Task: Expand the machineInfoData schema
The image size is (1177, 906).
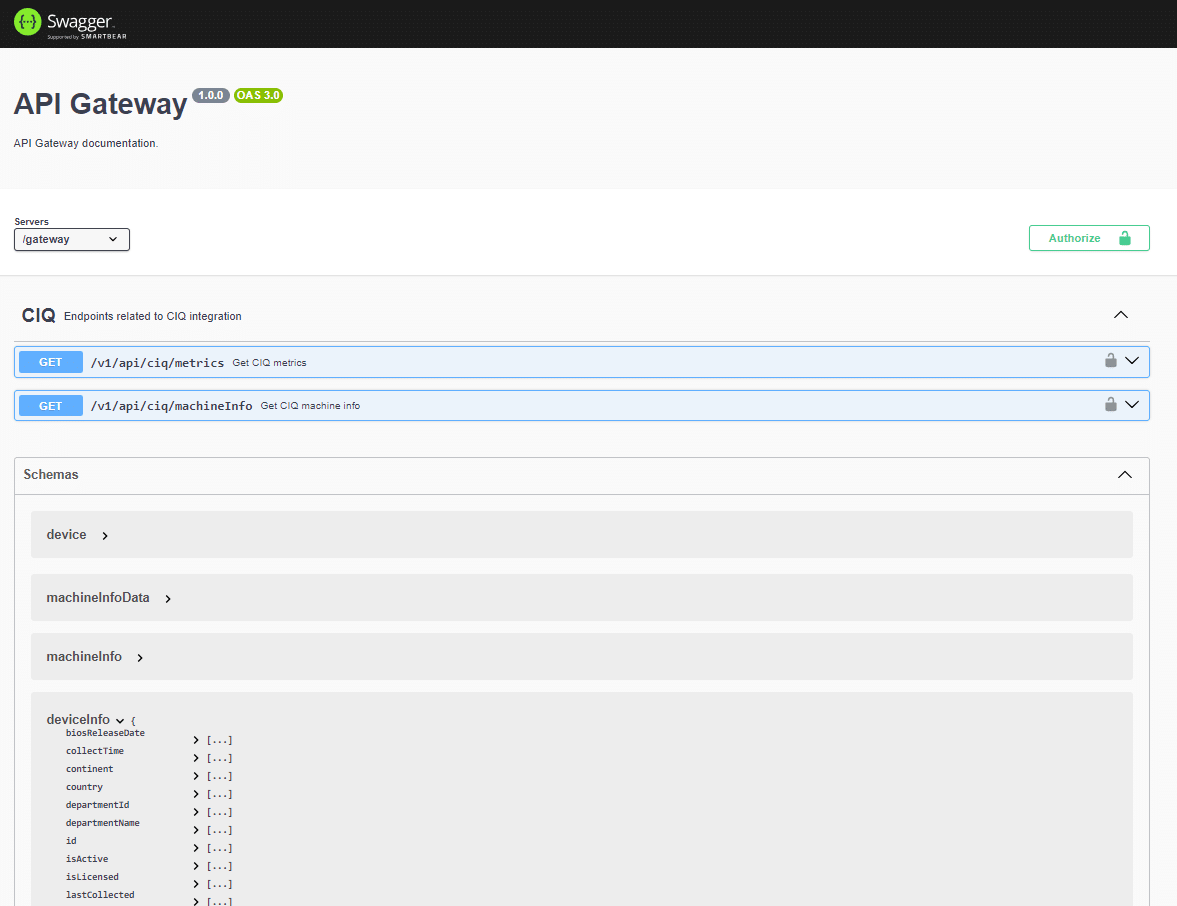Action: point(167,597)
